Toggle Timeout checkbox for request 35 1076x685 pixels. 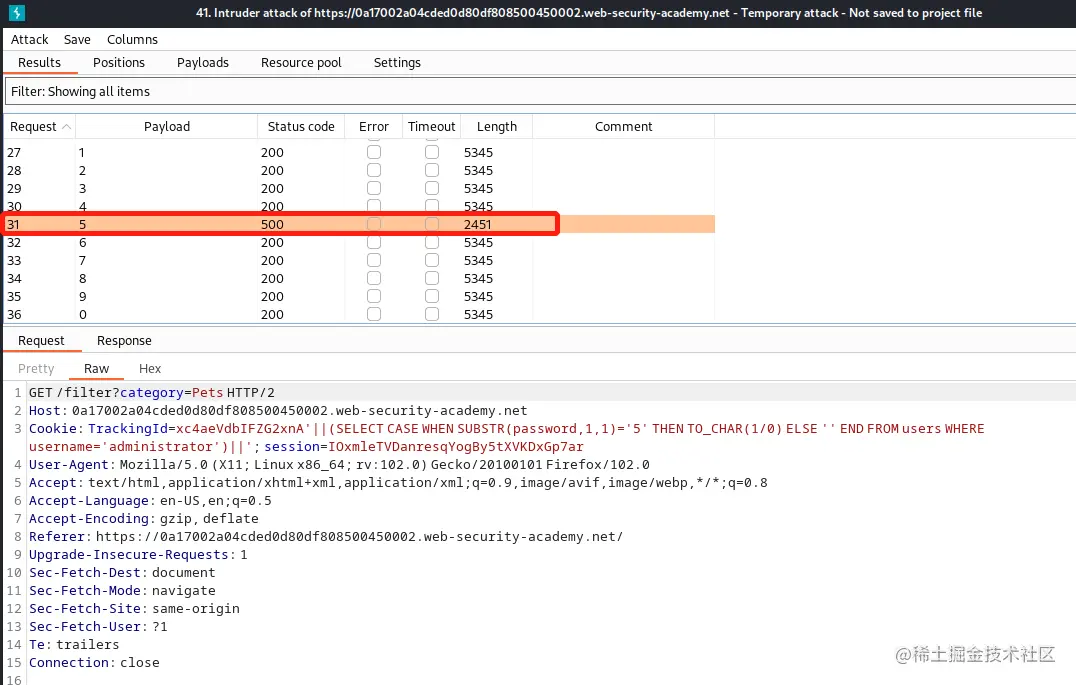432,296
